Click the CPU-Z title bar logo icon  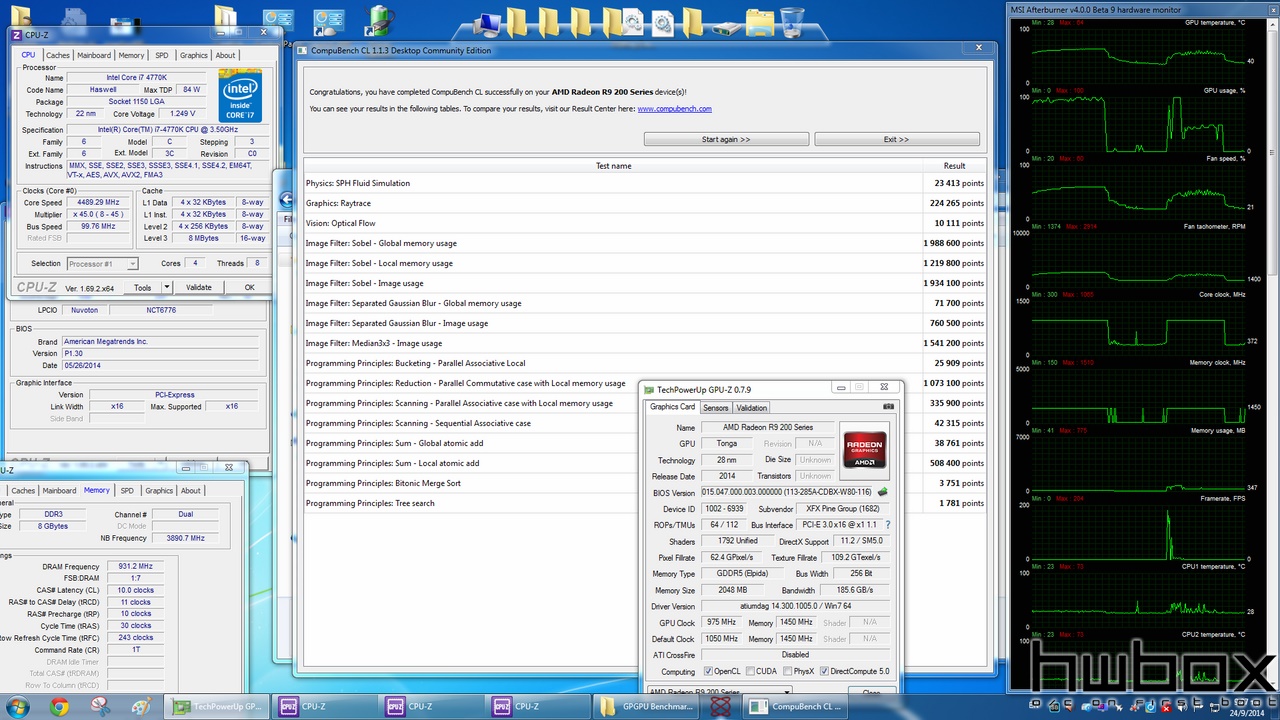click(x=16, y=34)
